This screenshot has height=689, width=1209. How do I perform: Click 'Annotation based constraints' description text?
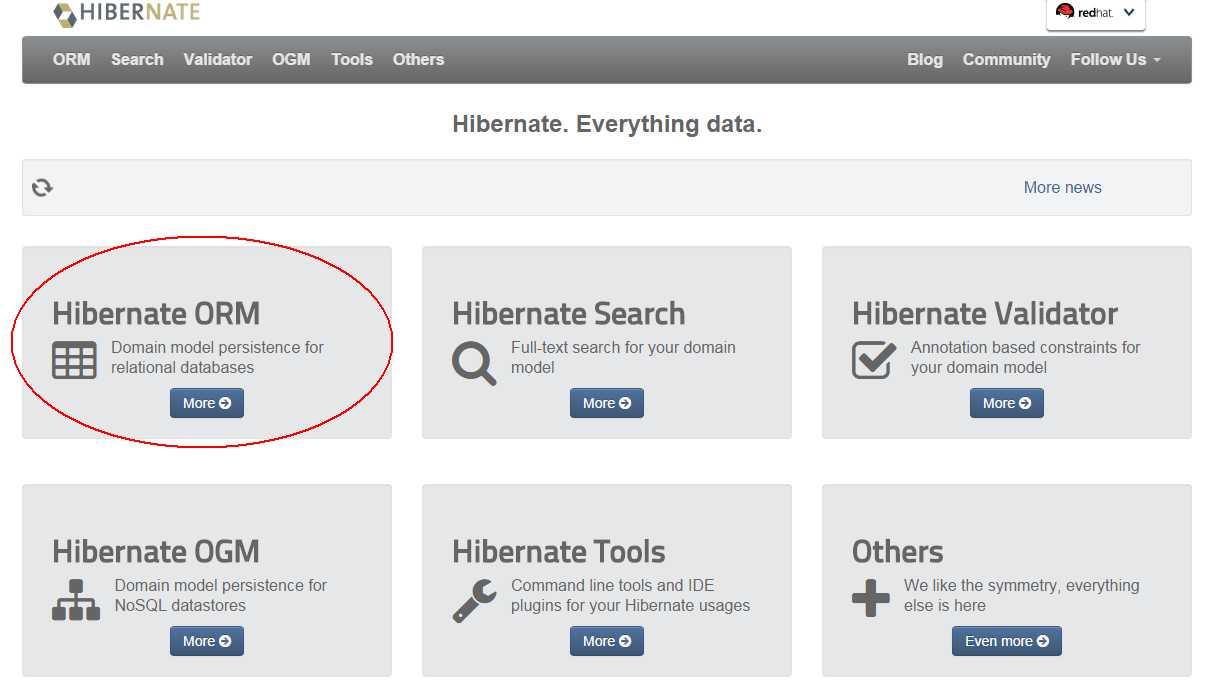click(x=1025, y=357)
